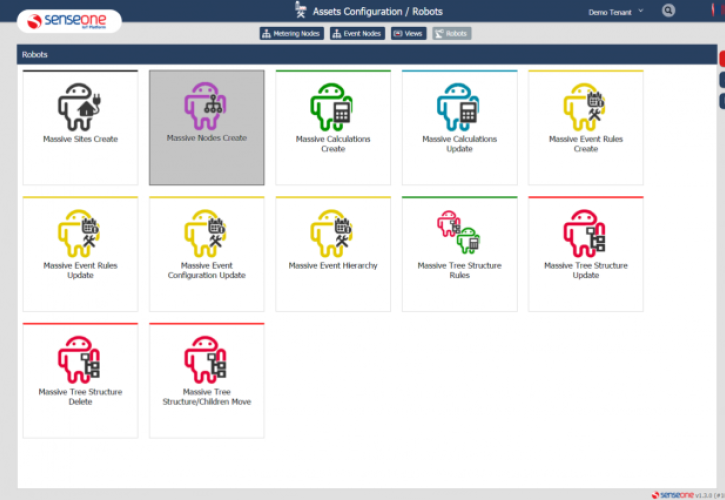Open the Massive Tree Structure Delete robot
This screenshot has width=725, height=500.
click(80, 380)
